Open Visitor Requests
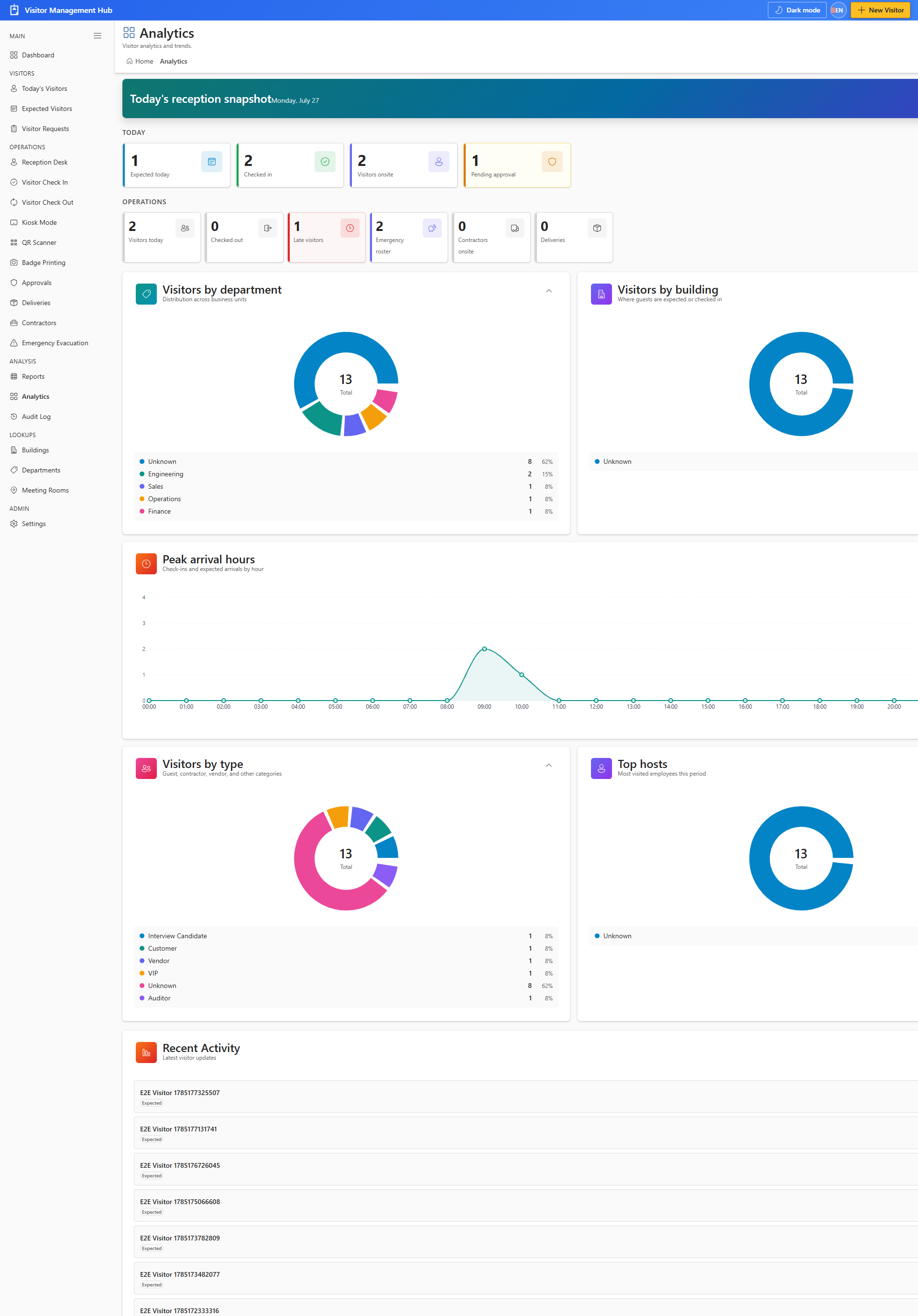This screenshot has height=1316, width=918. 44,129
